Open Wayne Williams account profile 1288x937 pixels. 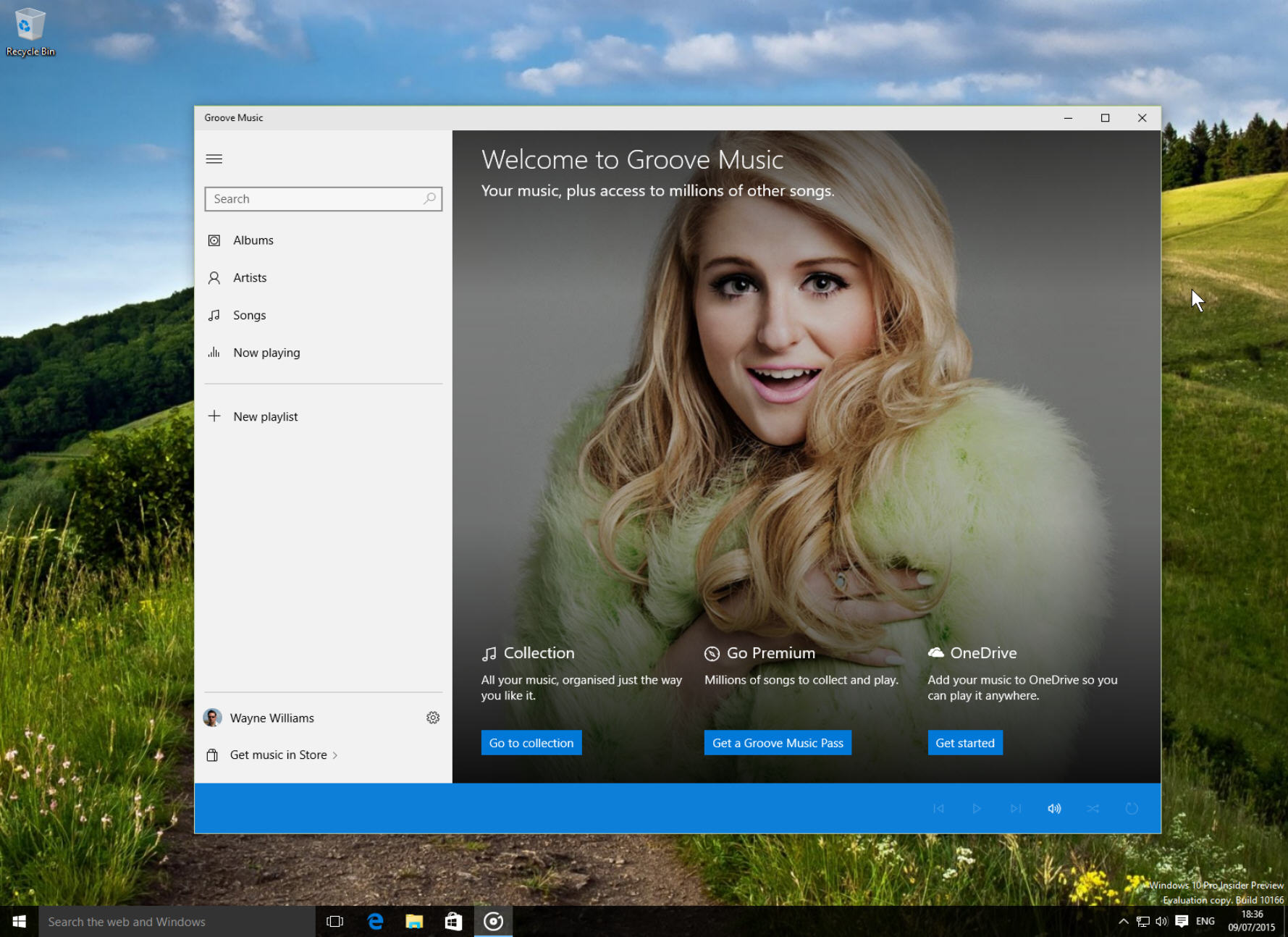258,718
